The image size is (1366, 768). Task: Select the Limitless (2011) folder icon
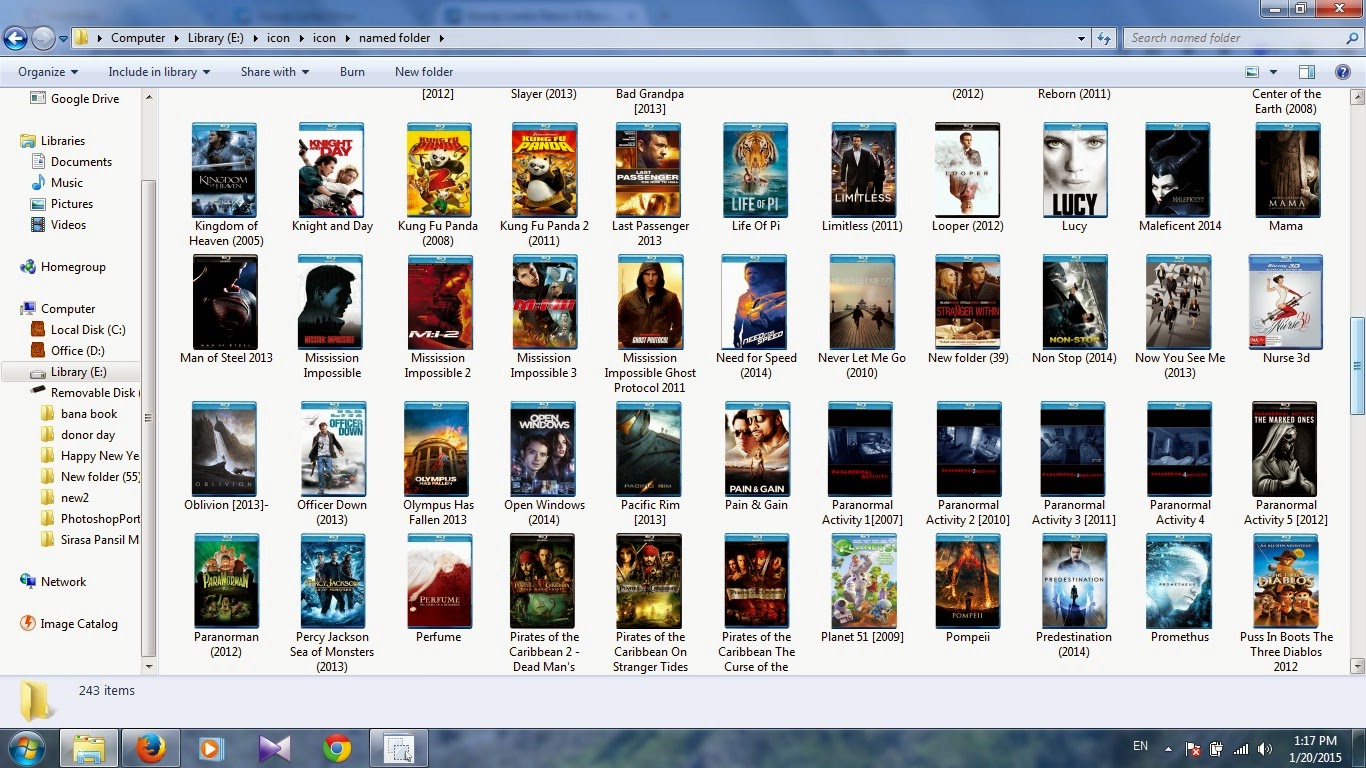point(862,170)
